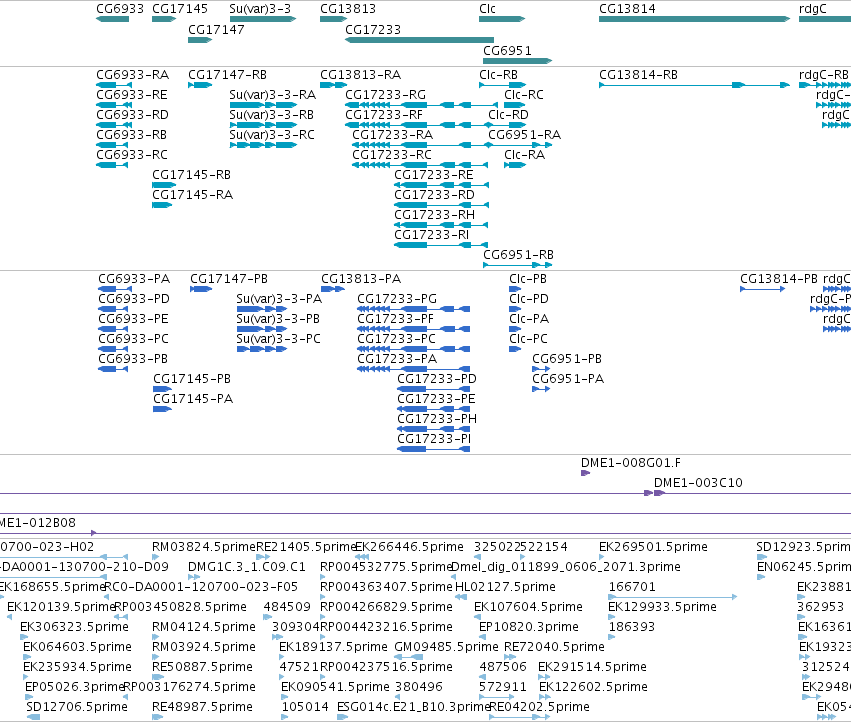Screen dimensions: 851x722
Task: Select the CG17233 gene label
Action: pos(373,29)
